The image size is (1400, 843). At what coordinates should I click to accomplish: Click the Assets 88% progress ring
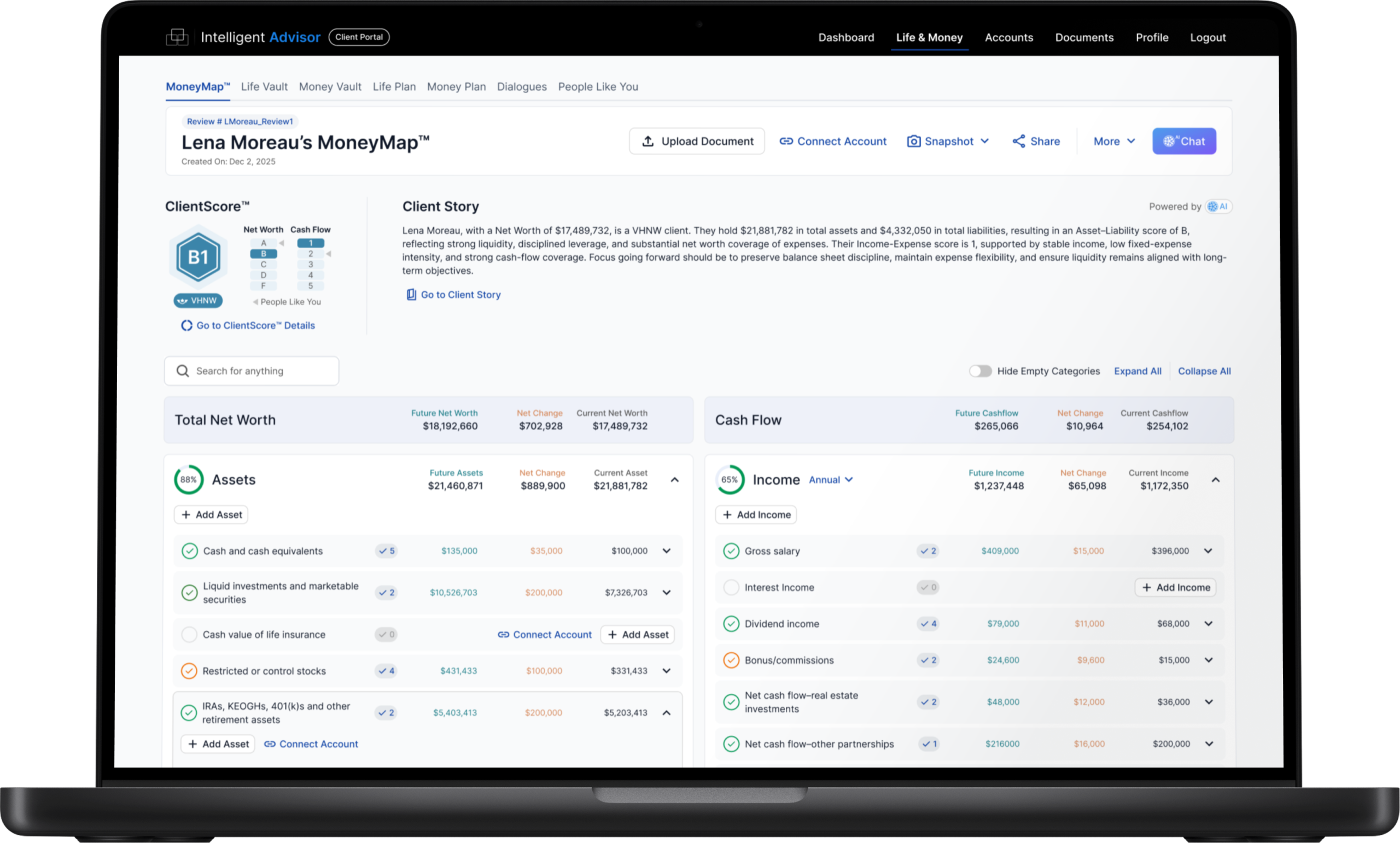pyautogui.click(x=189, y=480)
